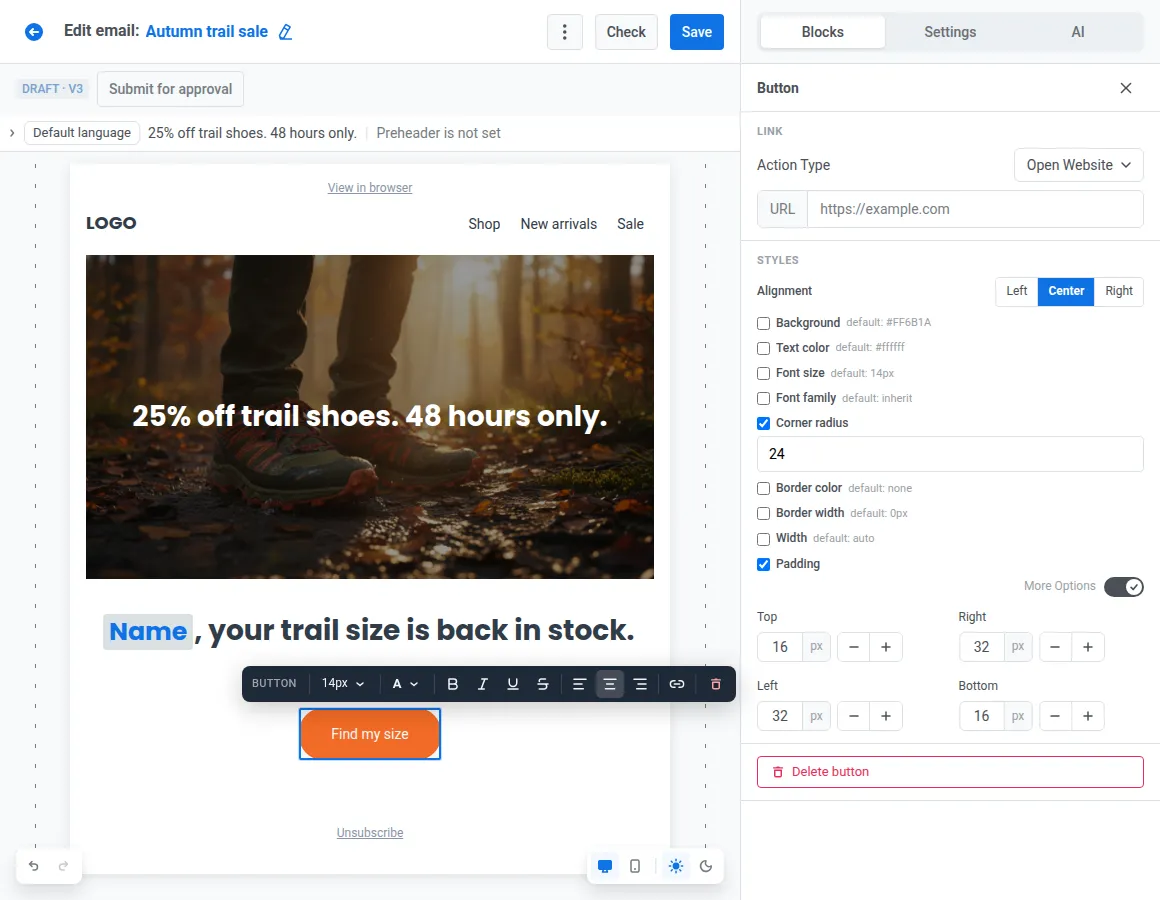Align text right in floating toolbar
Screen dimensions: 1160x900
coord(640,684)
